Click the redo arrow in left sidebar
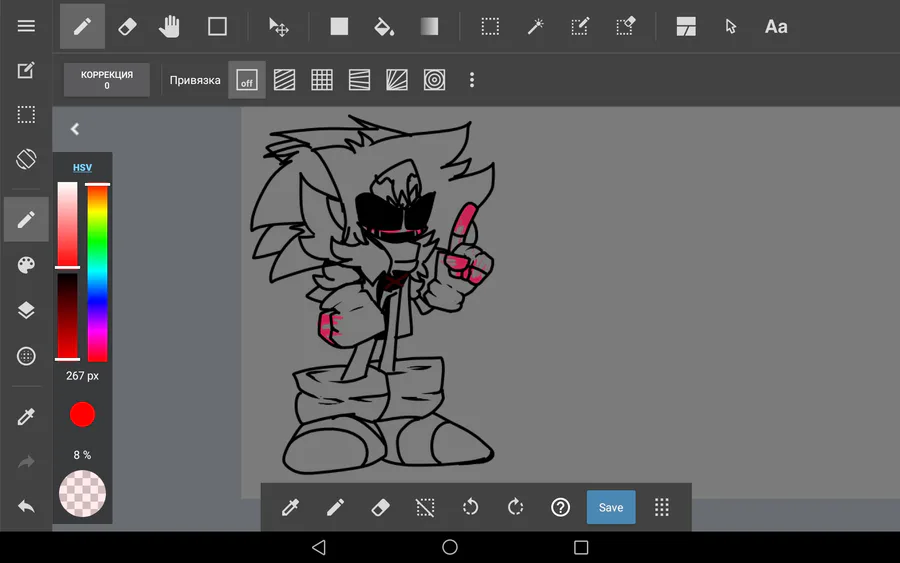The image size is (900, 563). (26, 461)
